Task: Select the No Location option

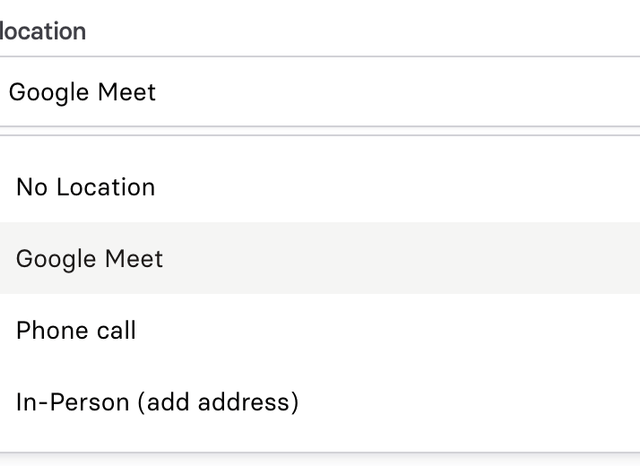Action: tap(86, 187)
